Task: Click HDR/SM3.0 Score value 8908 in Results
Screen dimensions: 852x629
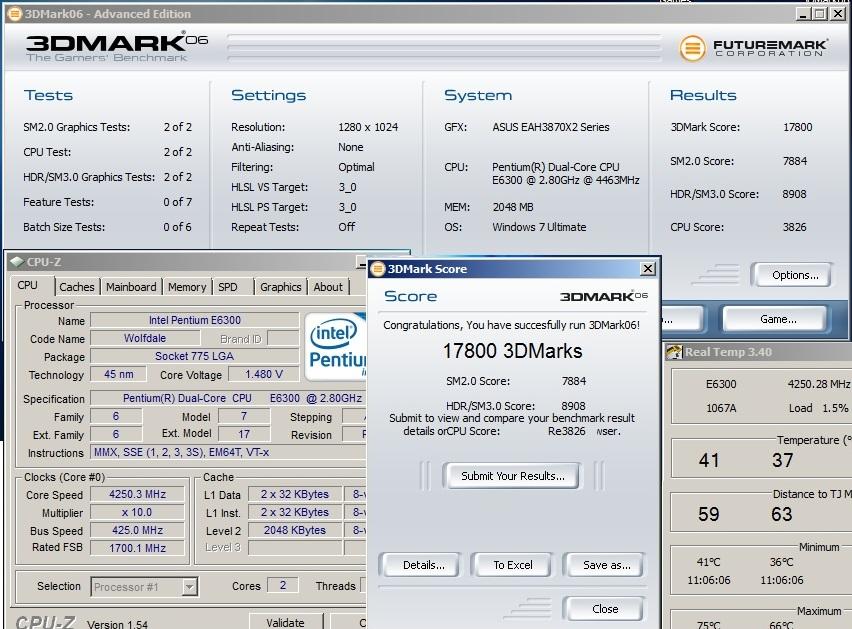Action: tap(794, 194)
